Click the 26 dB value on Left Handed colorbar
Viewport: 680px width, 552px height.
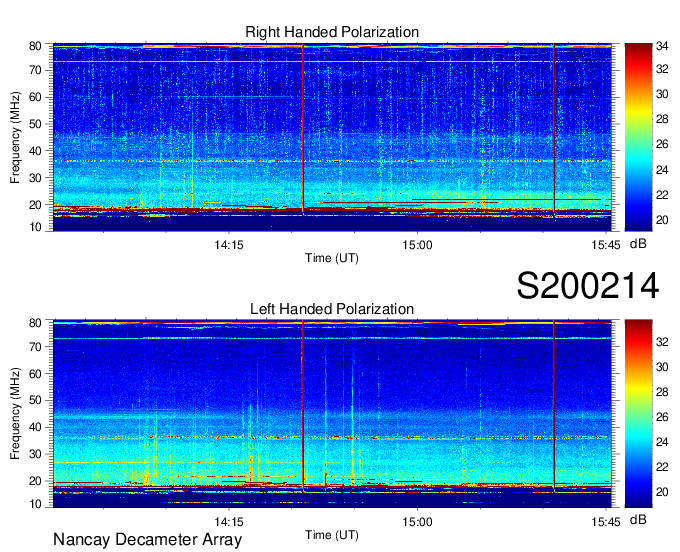coord(662,417)
